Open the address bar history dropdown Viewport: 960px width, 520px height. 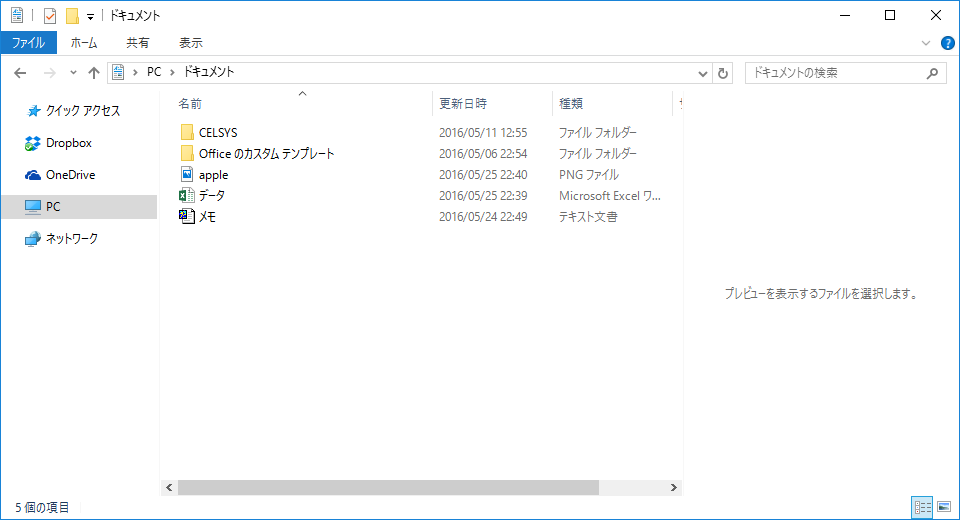[703, 73]
